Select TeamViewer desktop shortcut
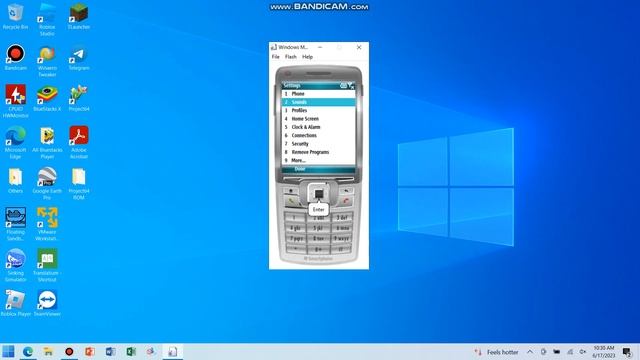Screen dimensions: 640x360 pos(47,303)
